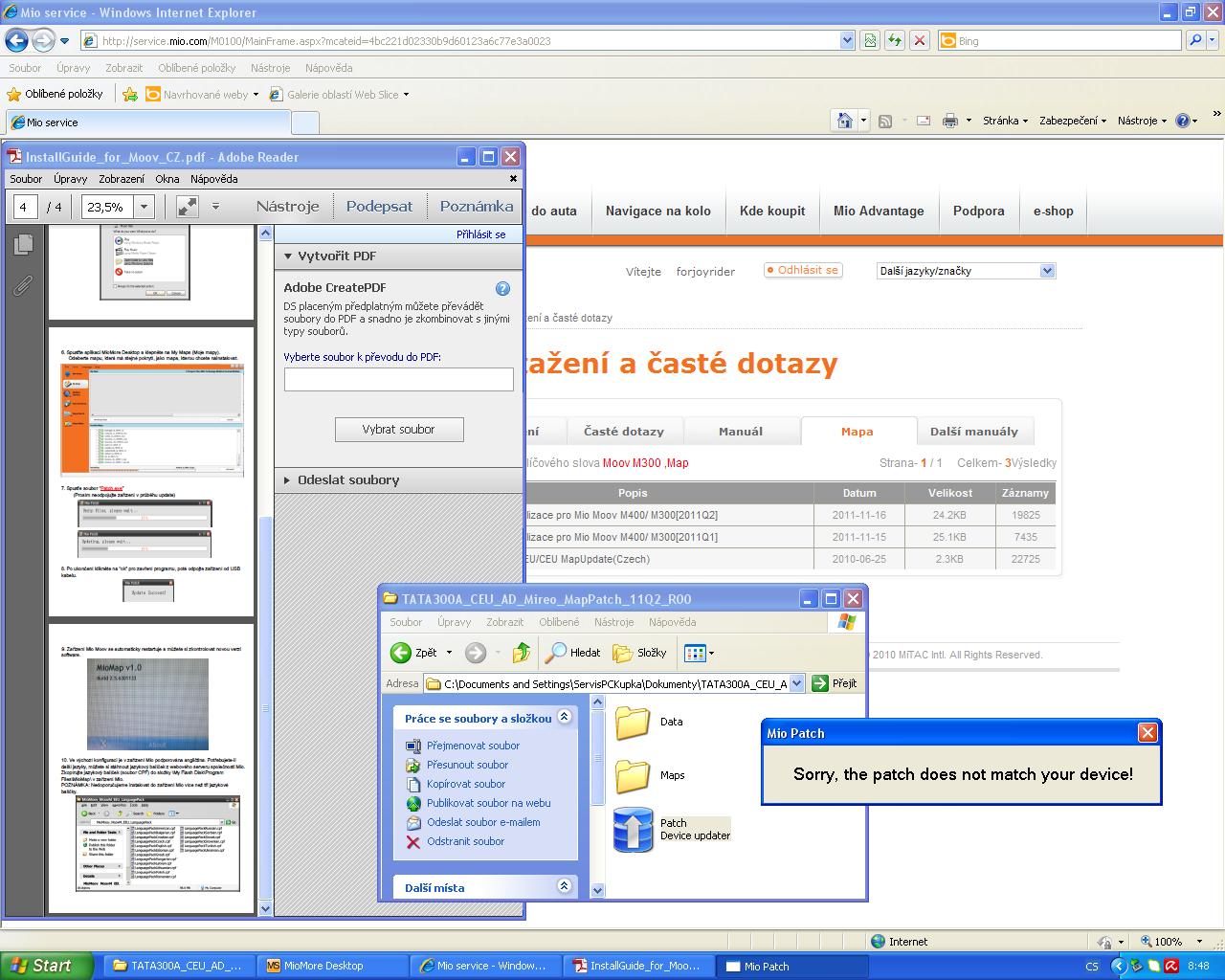This screenshot has width=1225, height=980.
Task: Collapse the Práce se soubory a složkou panel
Action: [x=564, y=717]
